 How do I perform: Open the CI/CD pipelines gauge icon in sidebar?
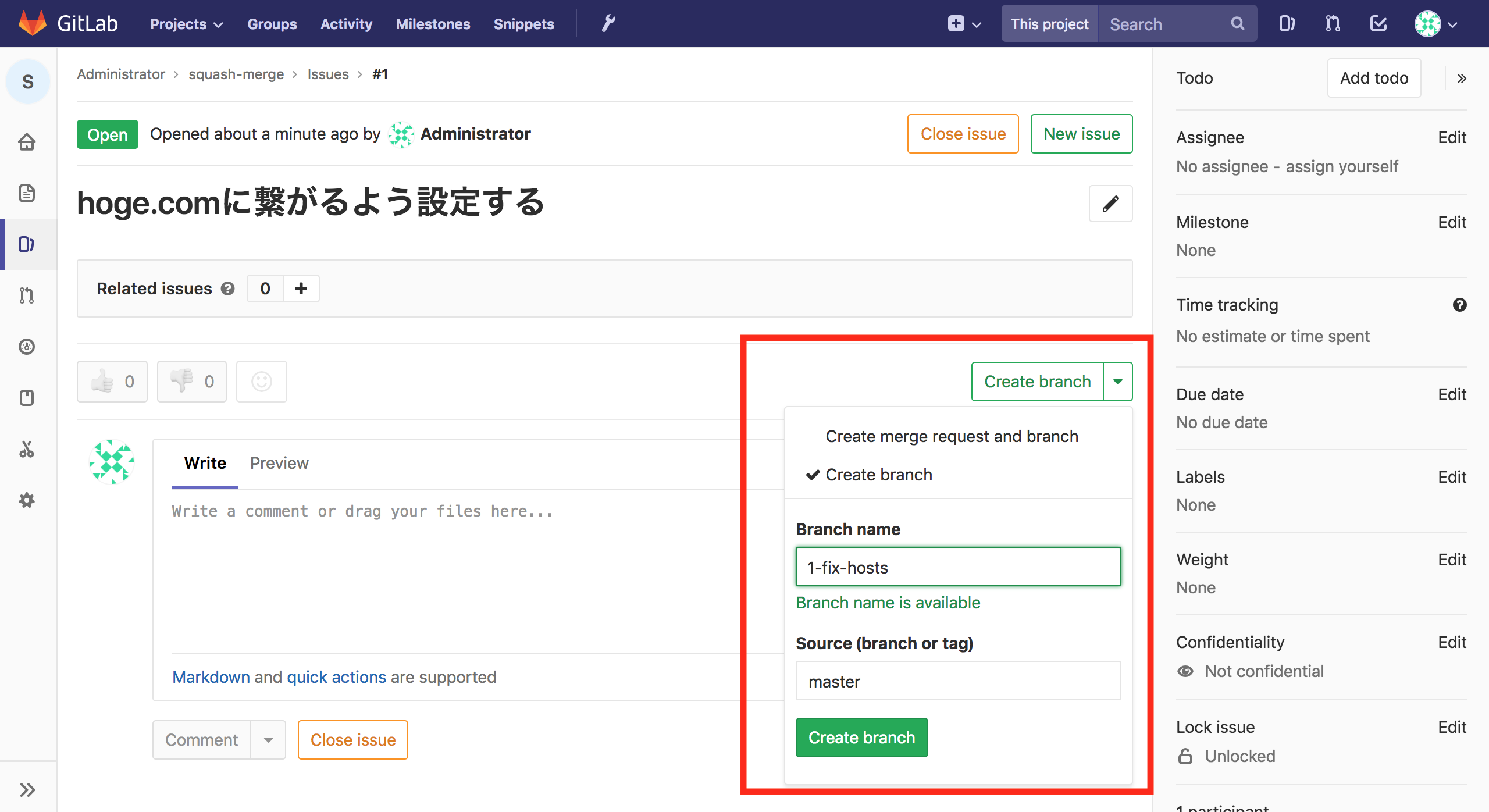(27, 347)
